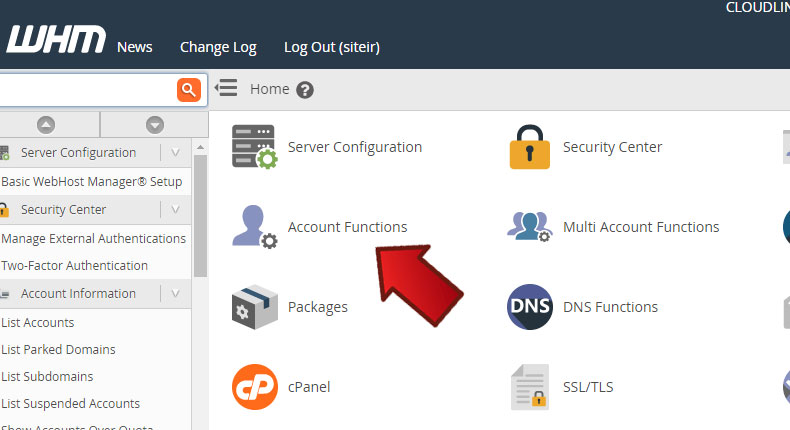Screen dimensions: 790x430
Task: Click the Packages box icon
Action: 254,307
